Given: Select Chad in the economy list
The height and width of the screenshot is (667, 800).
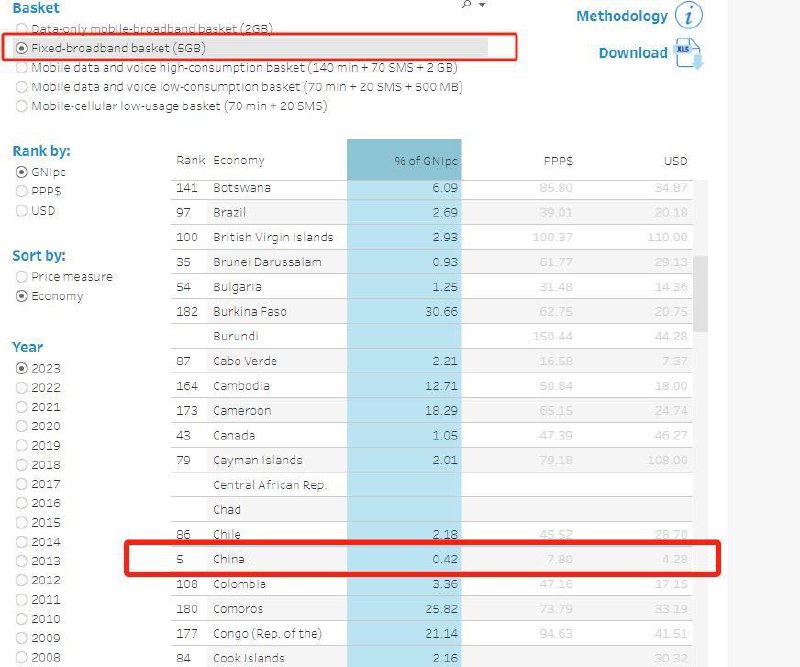Looking at the screenshot, I should 227,509.
